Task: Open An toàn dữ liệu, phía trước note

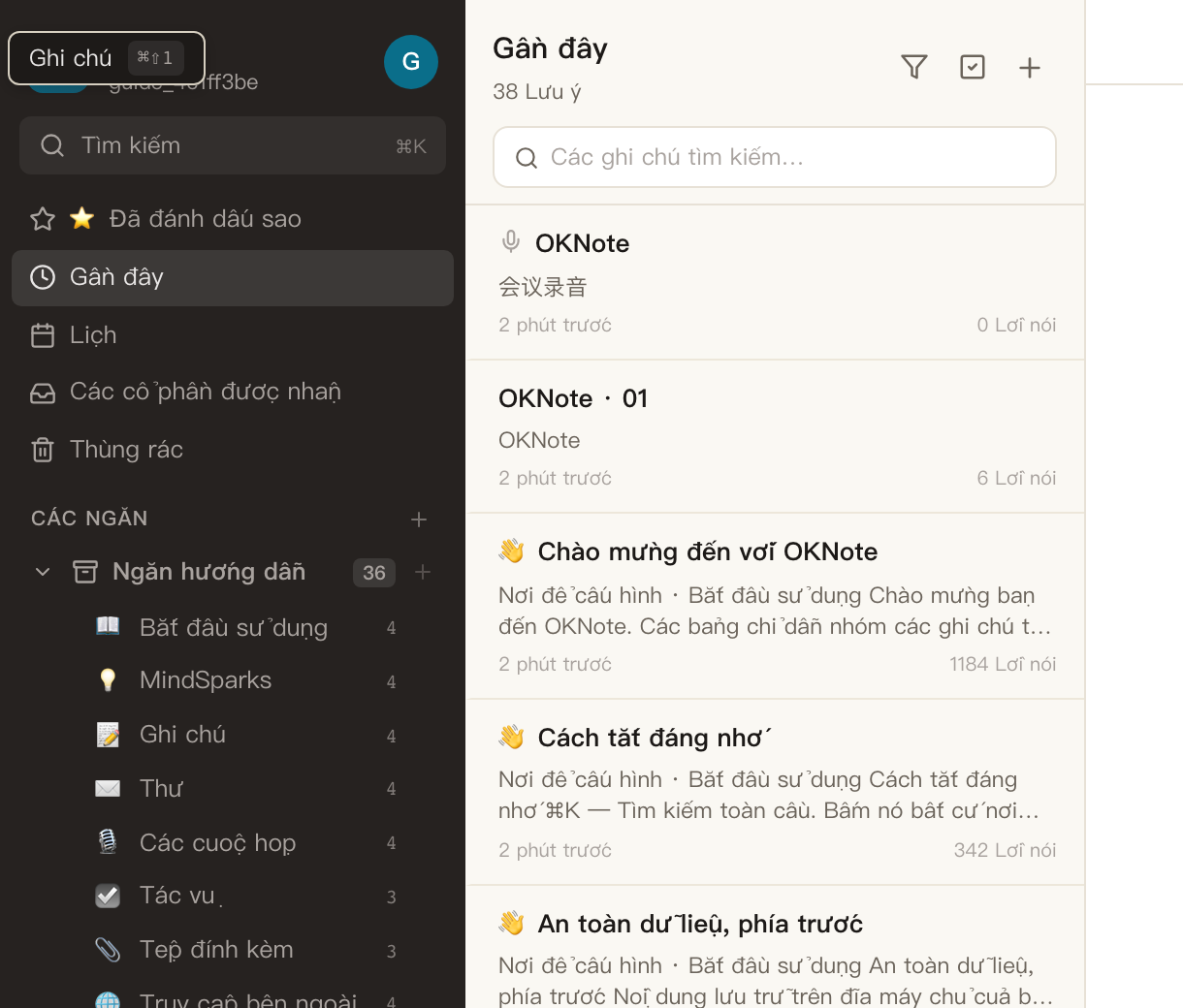Action: click(x=775, y=947)
